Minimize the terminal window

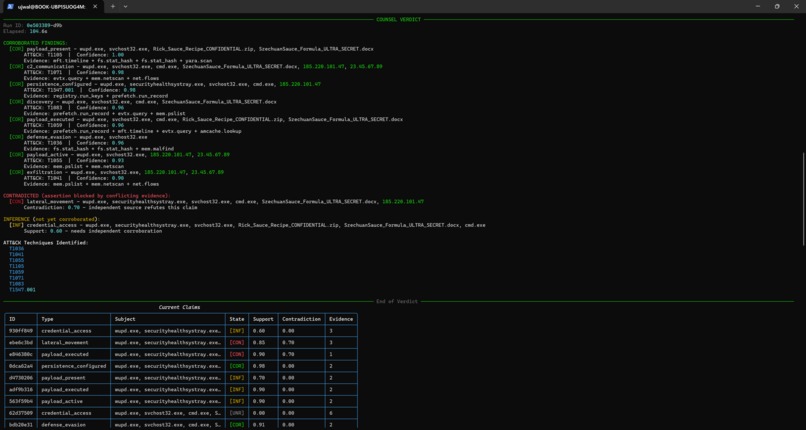click(x=758, y=6)
